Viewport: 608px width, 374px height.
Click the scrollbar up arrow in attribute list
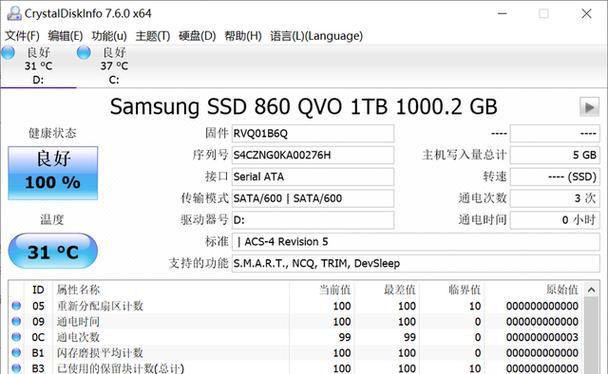coord(591,290)
